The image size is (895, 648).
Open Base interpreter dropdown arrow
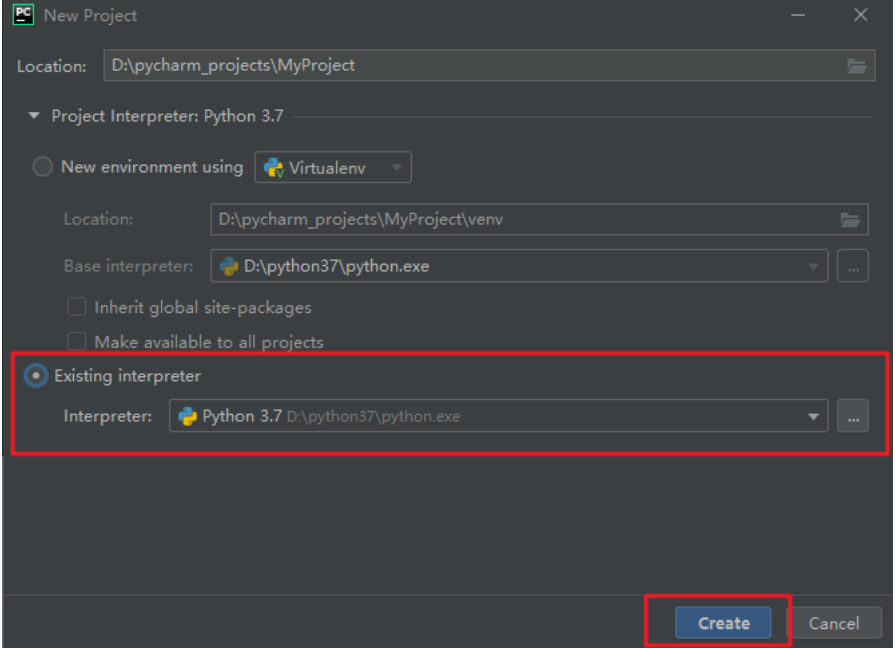(x=813, y=267)
